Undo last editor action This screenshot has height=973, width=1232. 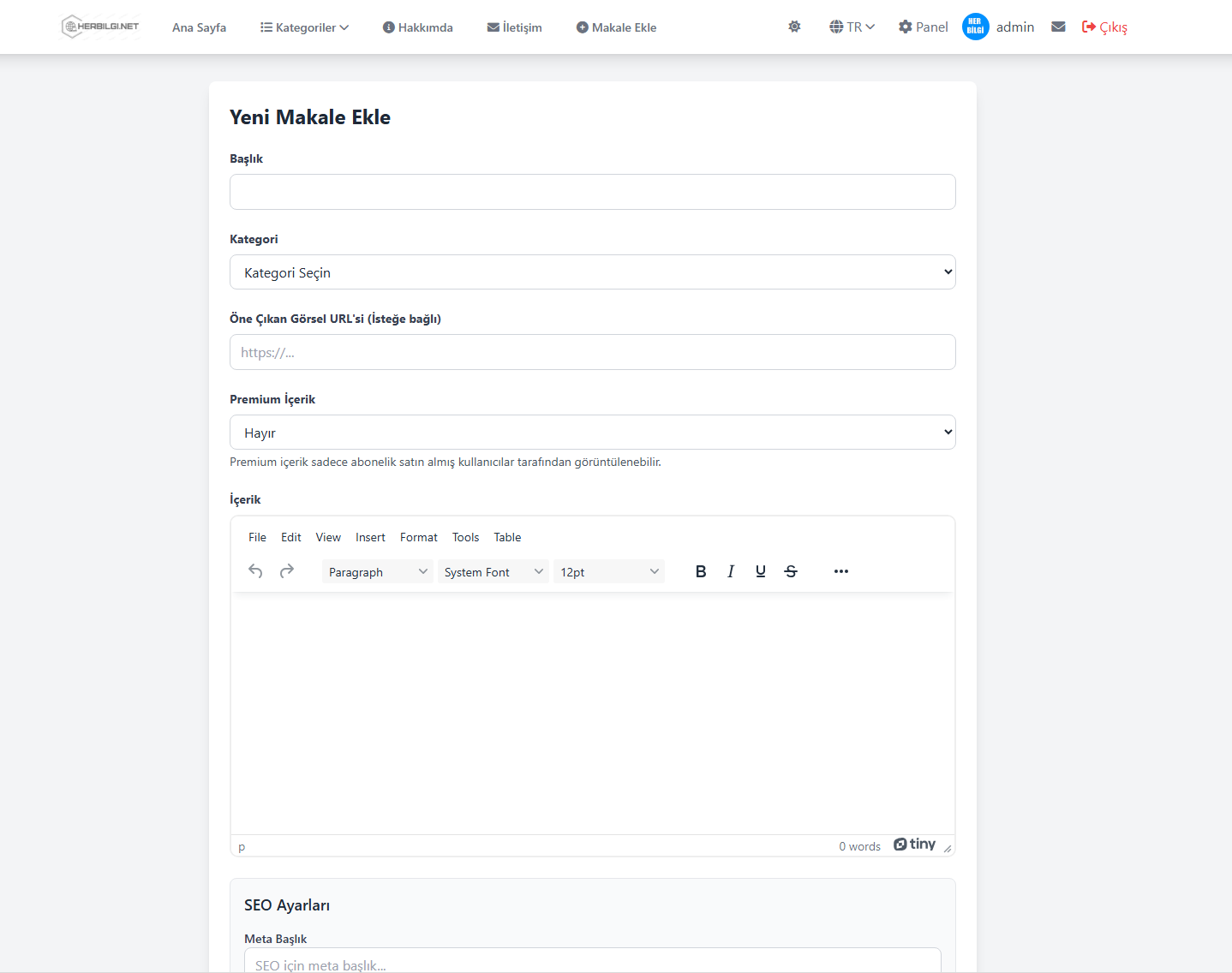click(x=255, y=571)
